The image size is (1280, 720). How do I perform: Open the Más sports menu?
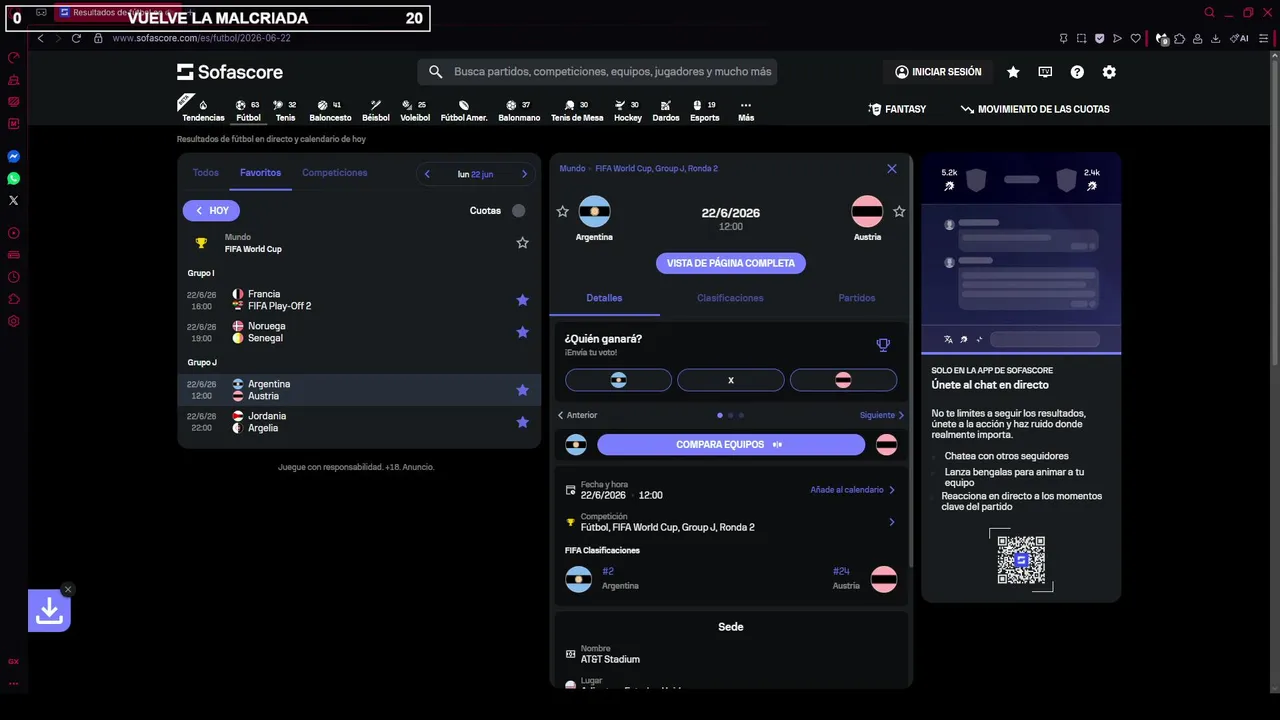pyautogui.click(x=746, y=110)
